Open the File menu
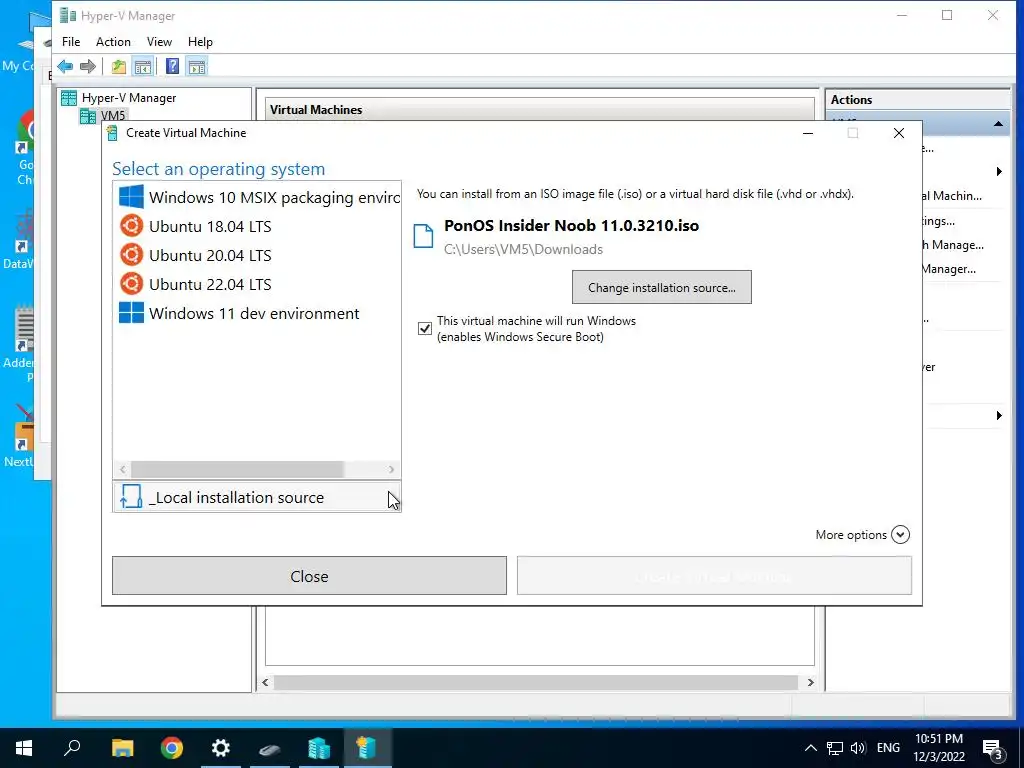The image size is (1024, 768). pos(71,42)
